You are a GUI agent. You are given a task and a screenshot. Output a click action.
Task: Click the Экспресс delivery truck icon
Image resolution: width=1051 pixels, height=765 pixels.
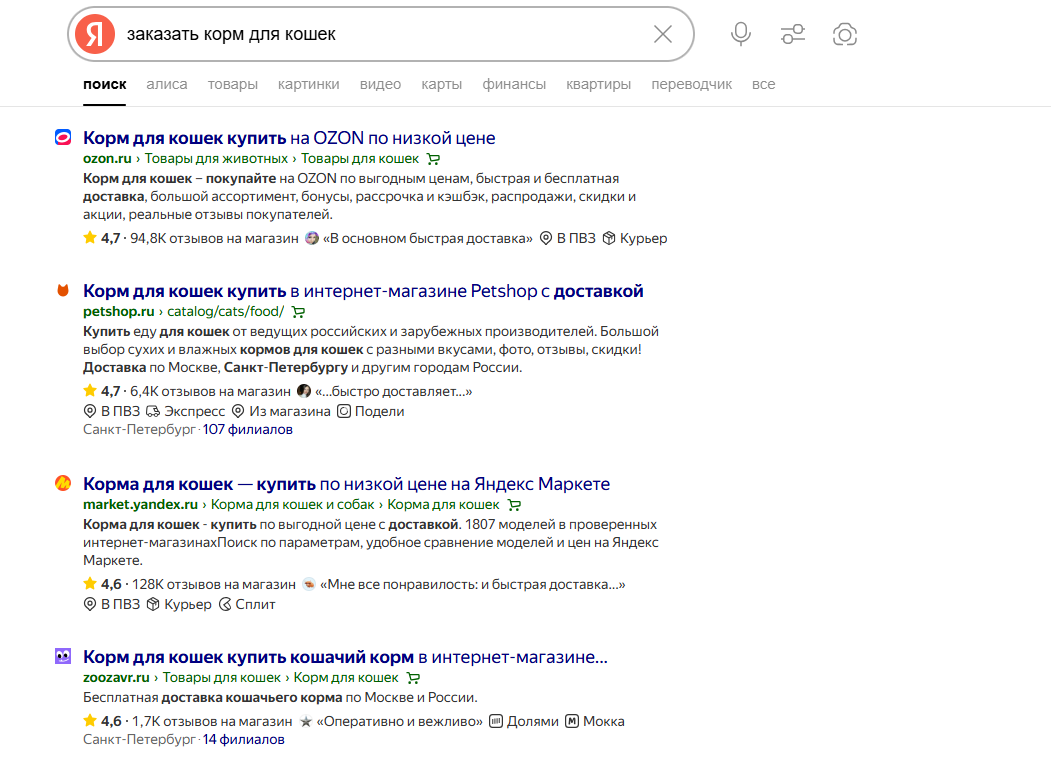(x=153, y=411)
